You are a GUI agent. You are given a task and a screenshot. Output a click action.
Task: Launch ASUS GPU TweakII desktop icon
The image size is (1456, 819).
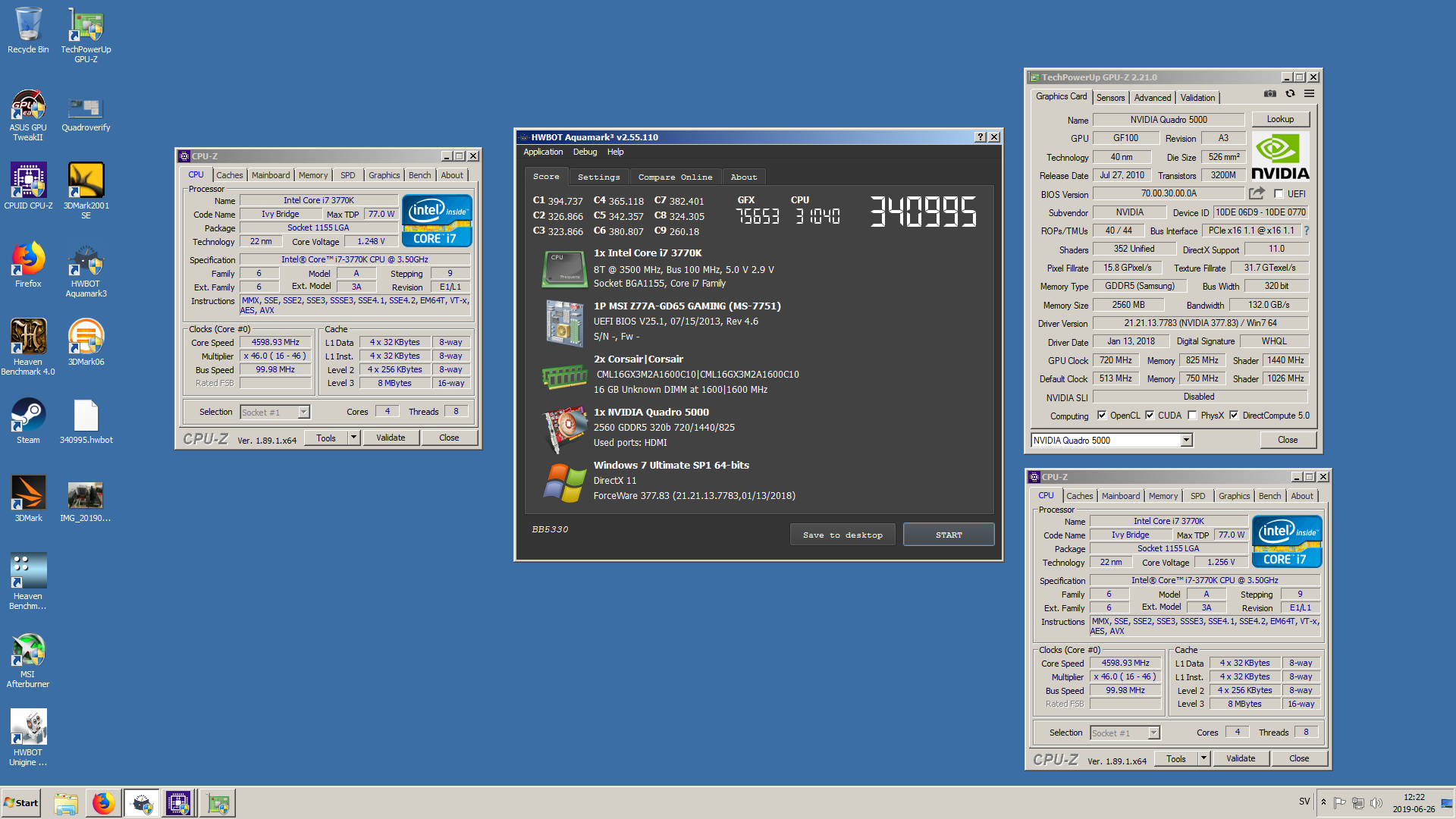(28, 114)
